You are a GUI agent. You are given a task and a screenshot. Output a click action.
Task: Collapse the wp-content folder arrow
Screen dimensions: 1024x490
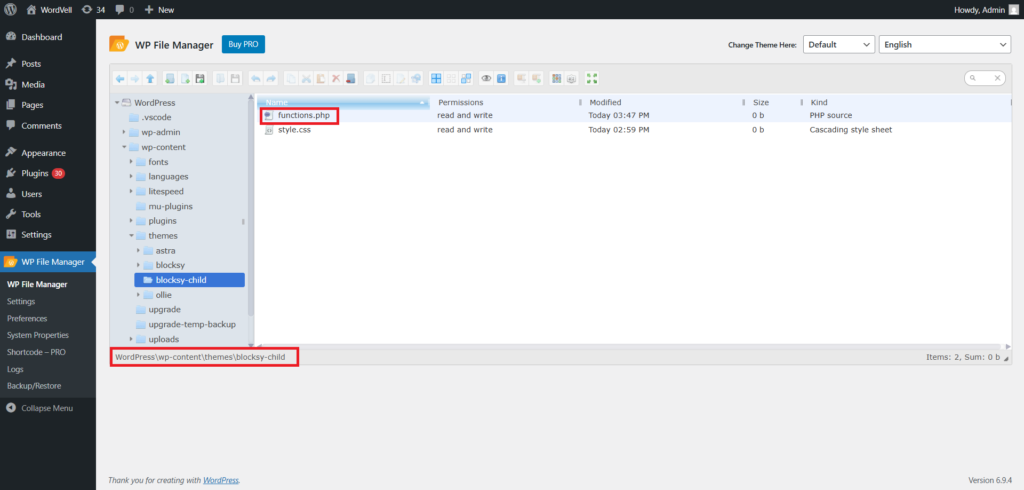point(124,147)
